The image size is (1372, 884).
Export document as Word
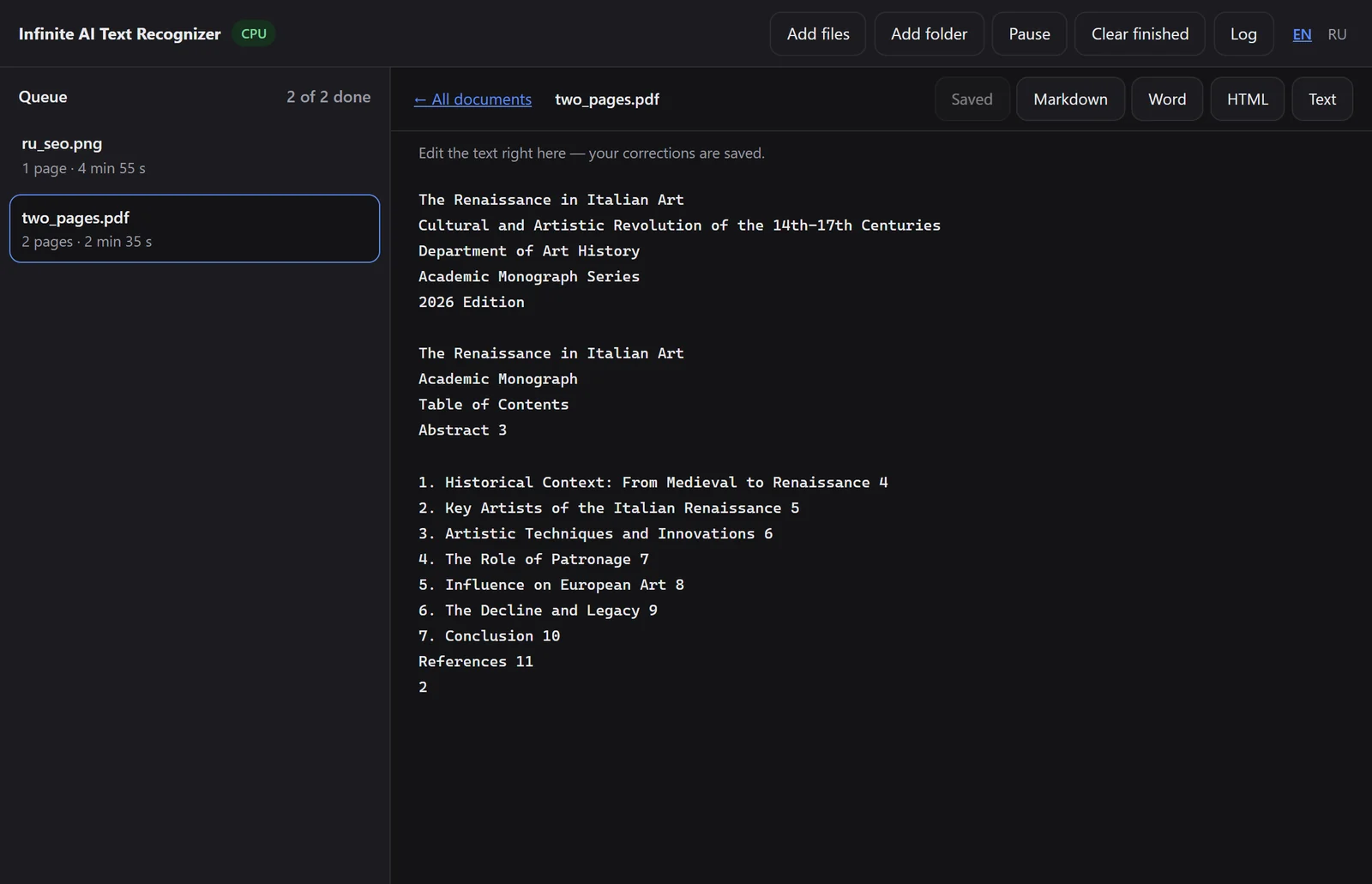click(1167, 99)
